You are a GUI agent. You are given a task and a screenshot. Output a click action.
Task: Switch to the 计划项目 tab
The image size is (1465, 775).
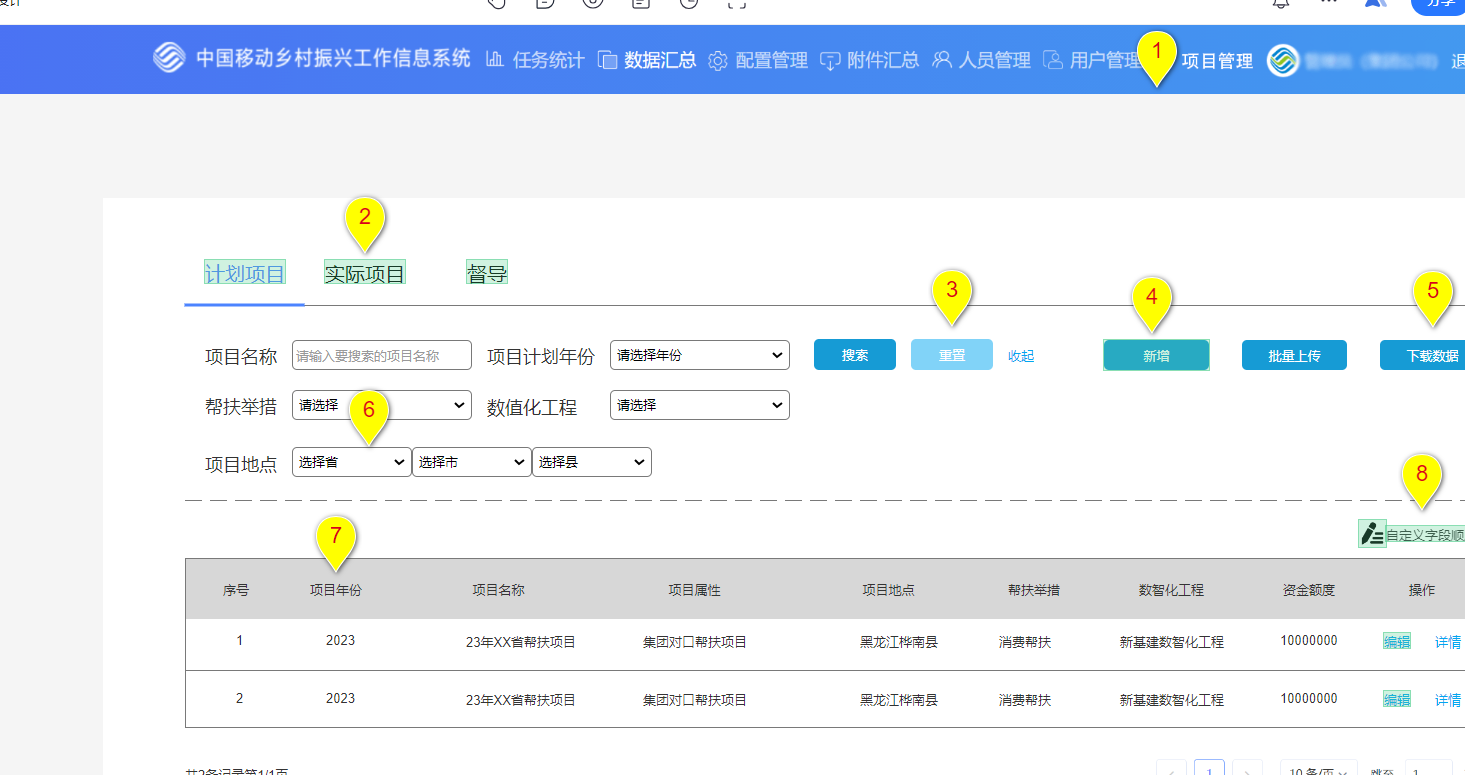[245, 273]
